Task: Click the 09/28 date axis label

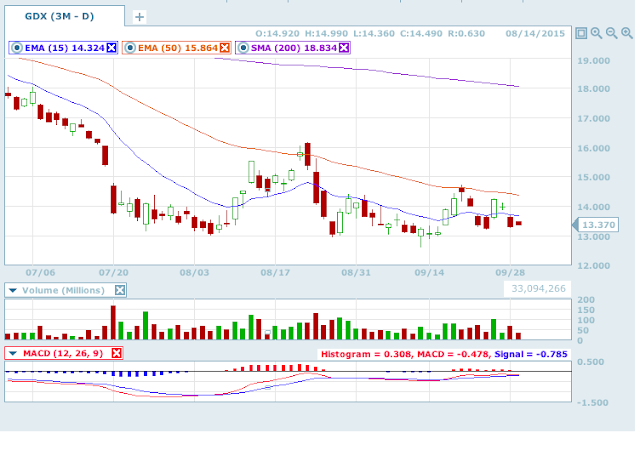Action: pyautogui.click(x=510, y=272)
